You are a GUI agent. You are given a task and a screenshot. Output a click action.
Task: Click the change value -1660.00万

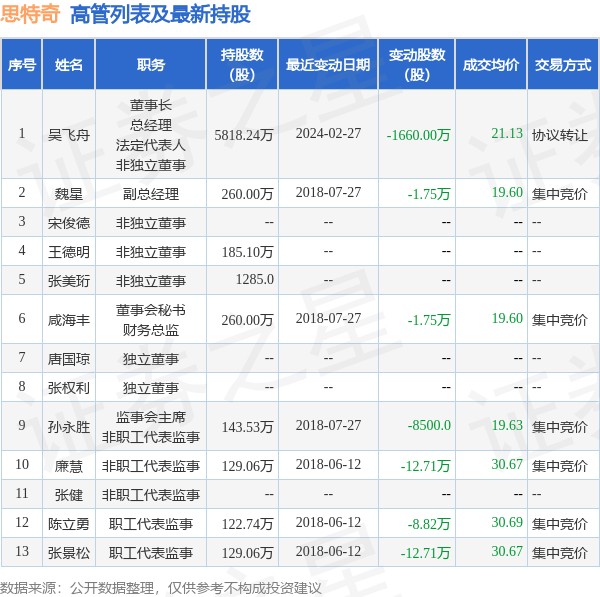coord(418,135)
